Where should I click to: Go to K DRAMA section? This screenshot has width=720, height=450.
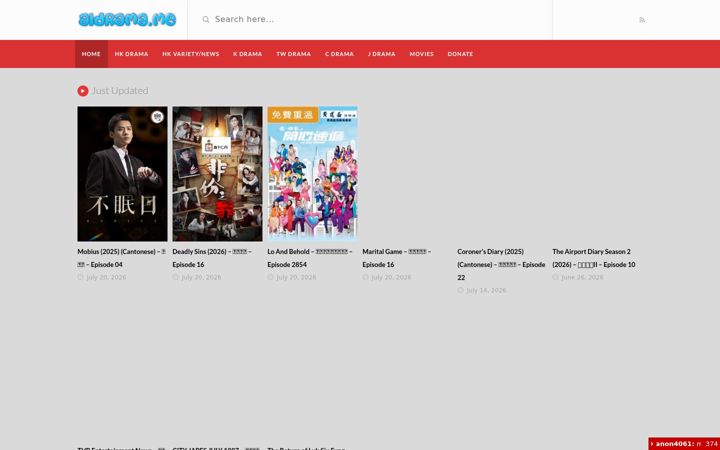248,54
